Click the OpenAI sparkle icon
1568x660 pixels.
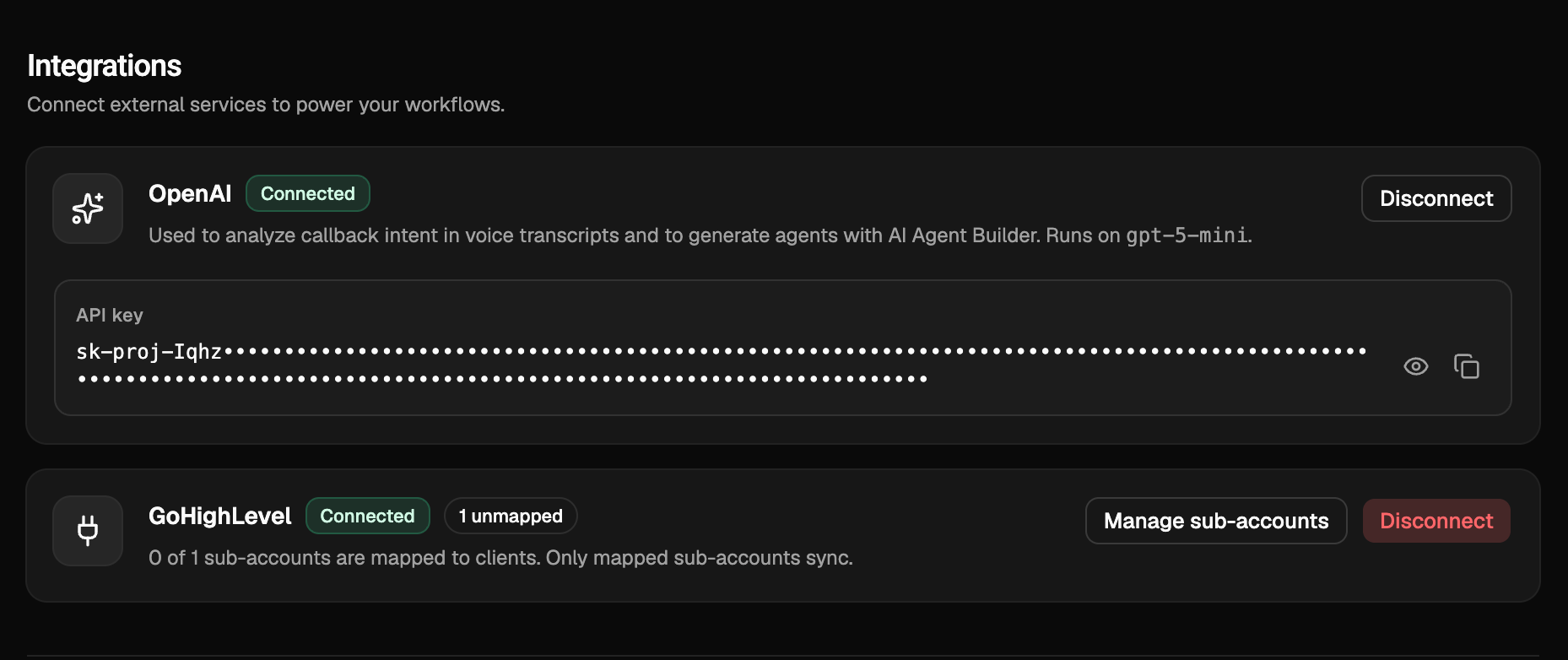pyautogui.click(x=88, y=208)
